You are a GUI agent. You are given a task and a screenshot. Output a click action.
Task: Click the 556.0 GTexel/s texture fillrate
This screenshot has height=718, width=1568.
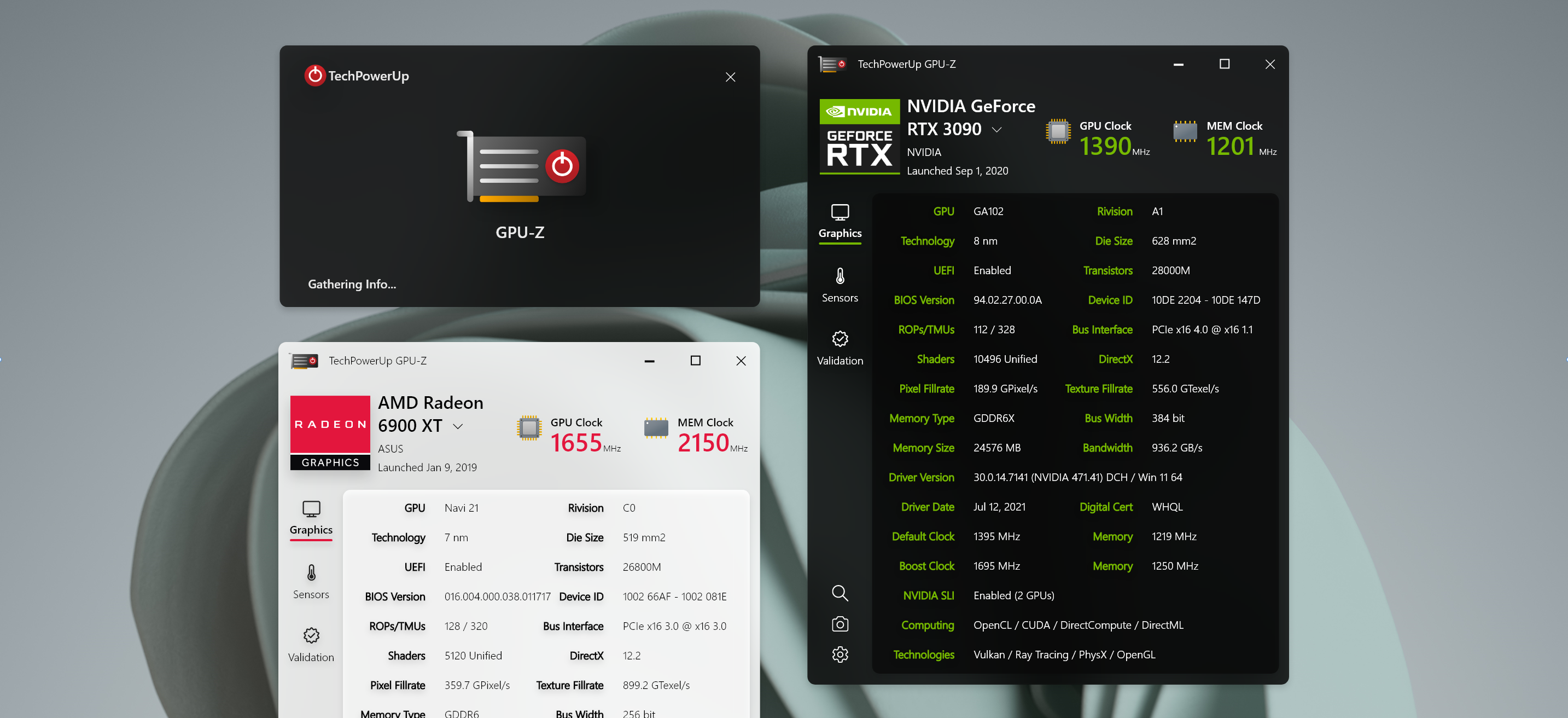pyautogui.click(x=1185, y=389)
